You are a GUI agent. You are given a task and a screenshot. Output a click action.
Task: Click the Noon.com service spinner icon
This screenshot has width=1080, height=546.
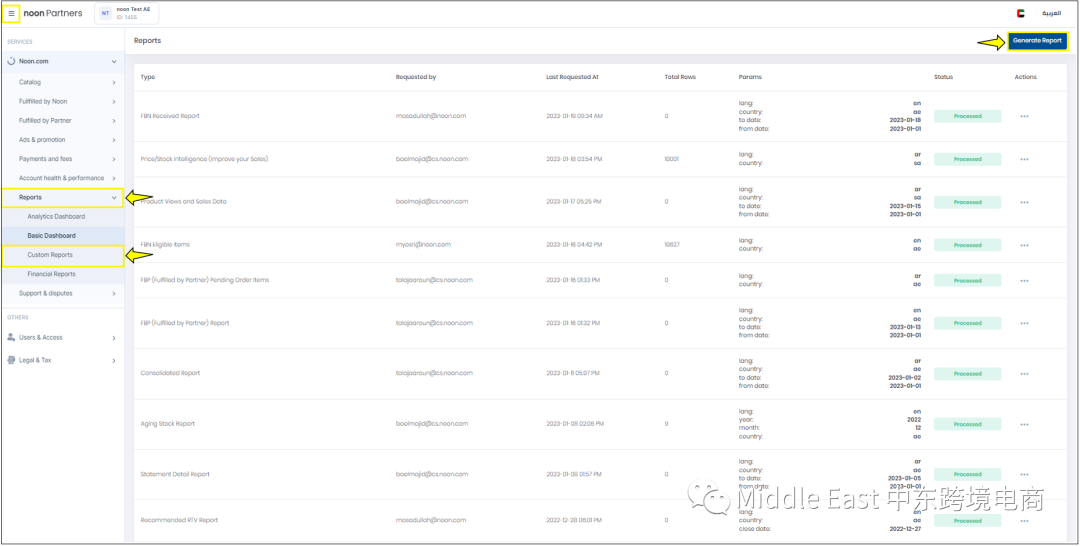click(11, 61)
